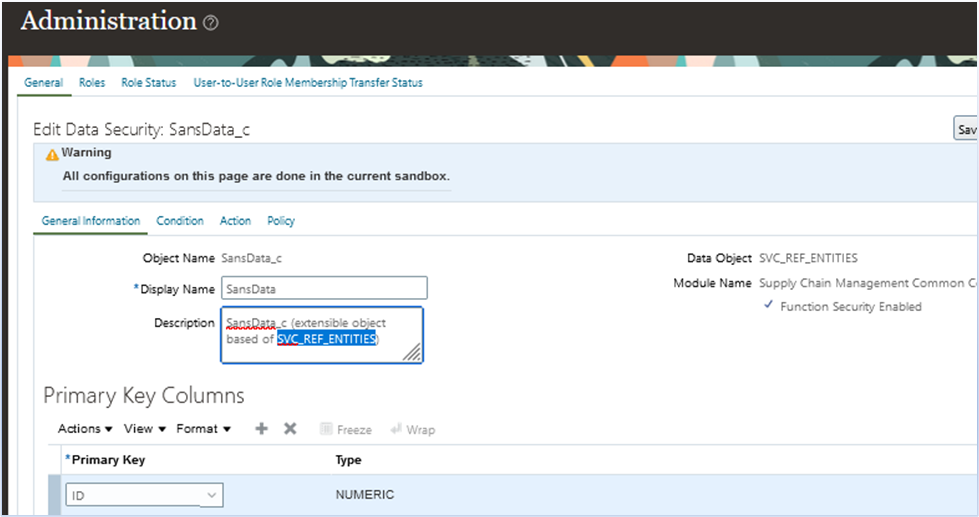979x517 pixels.
Task: Click the SVC_REF_ENTITIES Data Object value
Action: click(809, 258)
